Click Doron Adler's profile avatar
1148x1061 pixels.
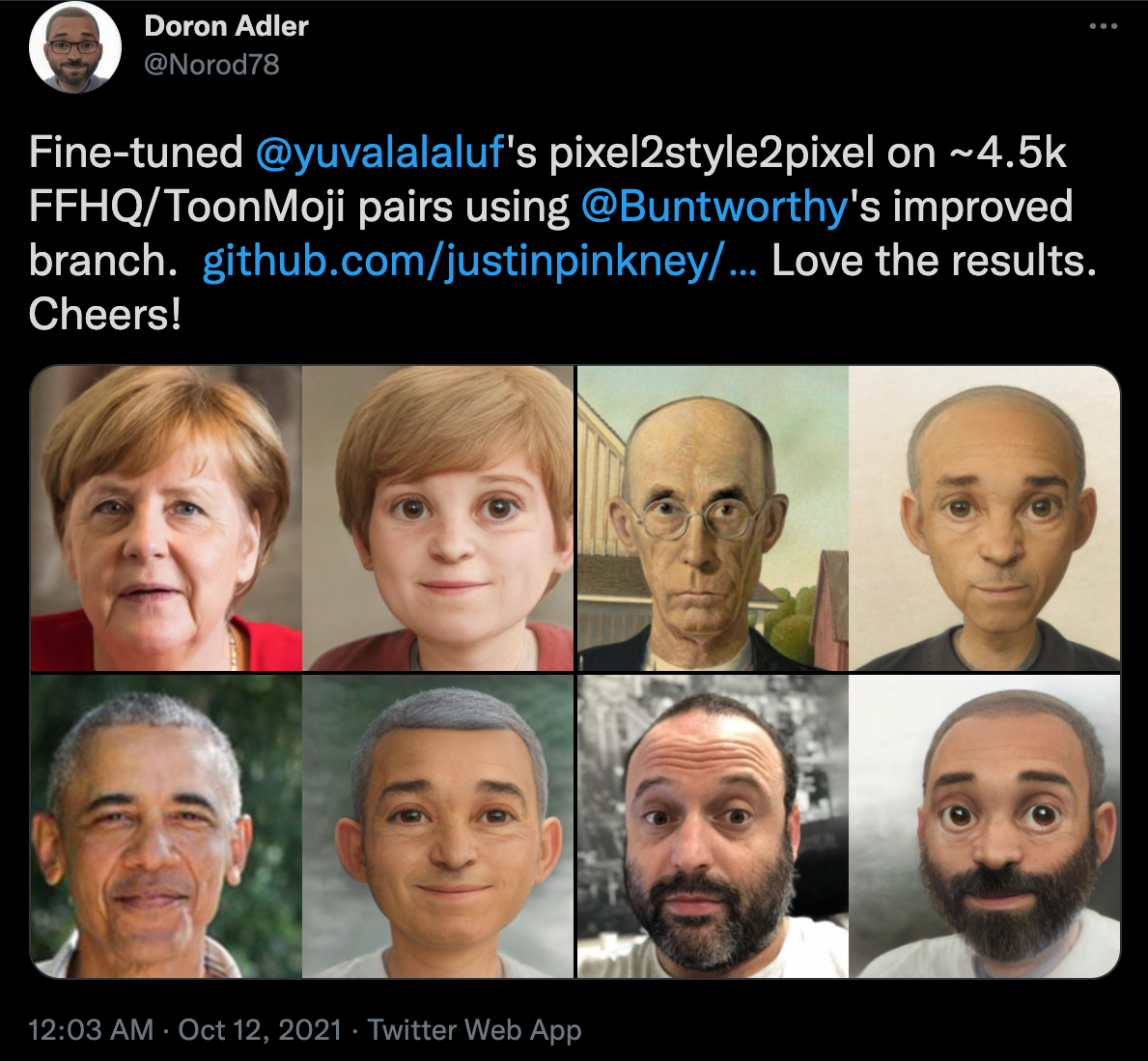pos(74,47)
